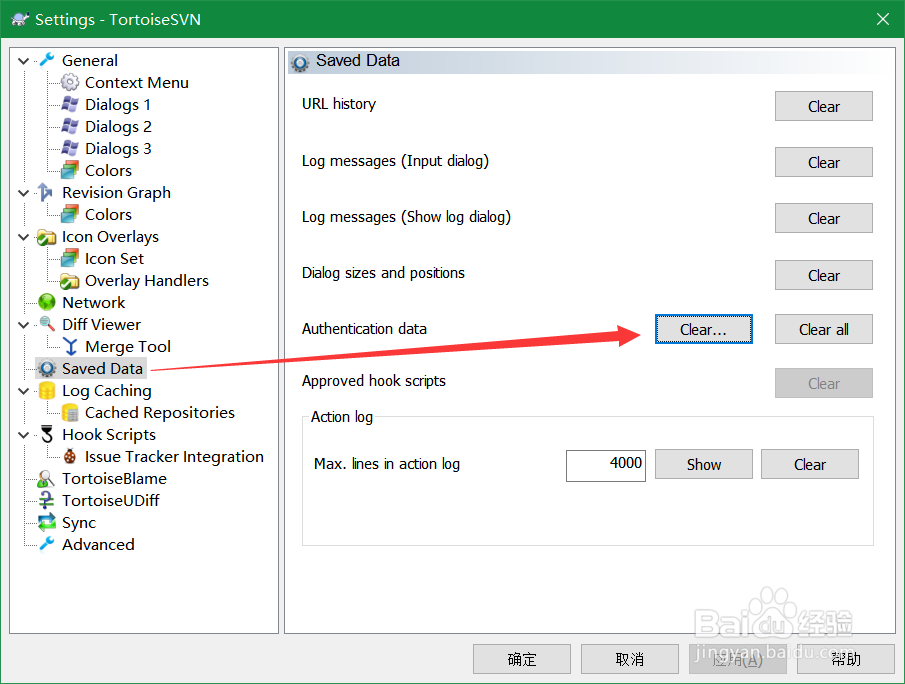This screenshot has height=684, width=905.
Task: Show the action log
Action: (x=704, y=464)
